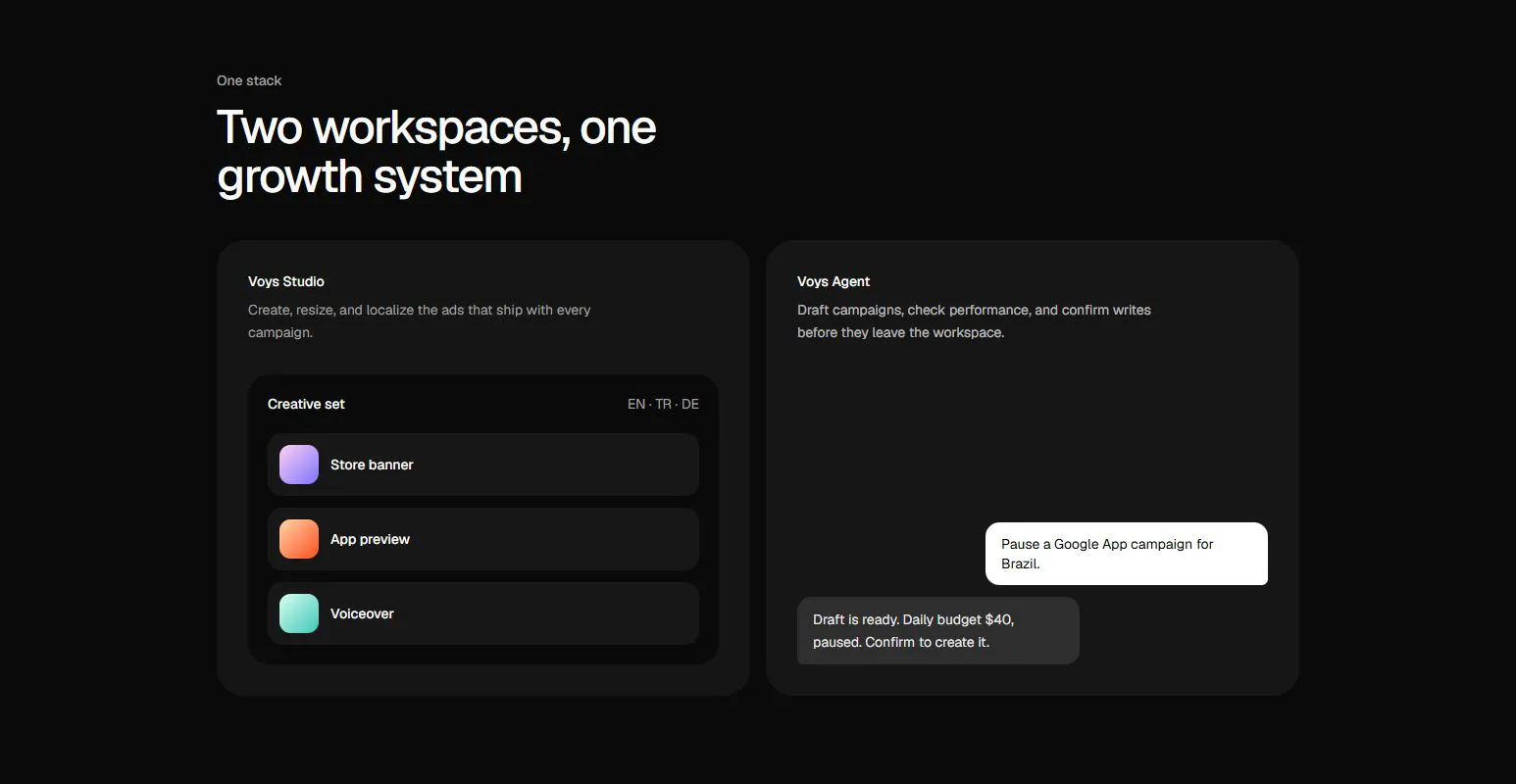Click the purple Store banner icon
Image resolution: width=1516 pixels, height=784 pixels.
299,465
